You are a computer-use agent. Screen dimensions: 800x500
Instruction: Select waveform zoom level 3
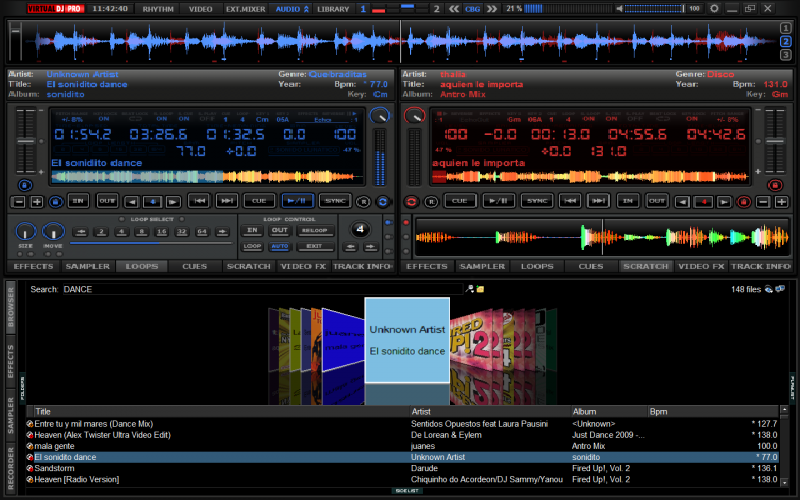(786, 55)
